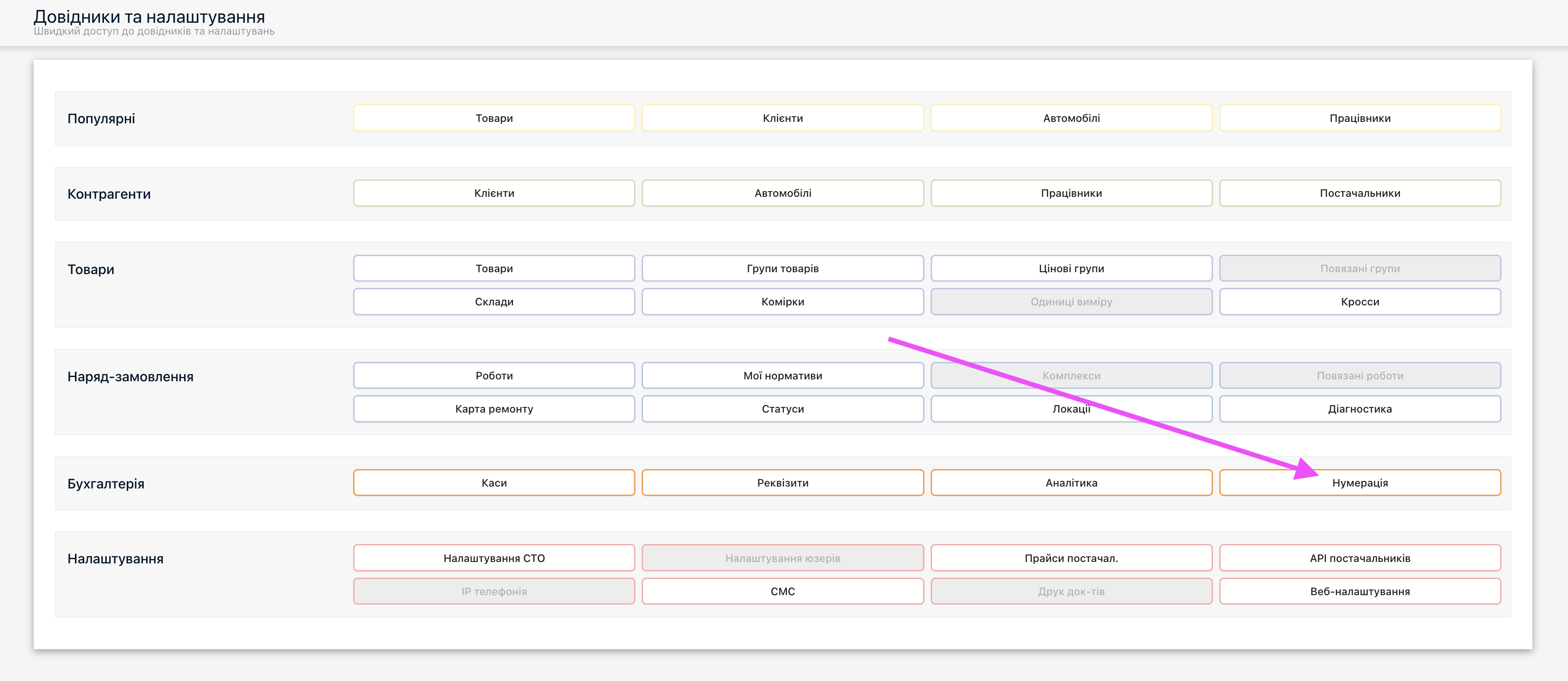Image resolution: width=1568 pixels, height=681 pixels.
Task: Select the Діагностика button
Action: [1359, 409]
